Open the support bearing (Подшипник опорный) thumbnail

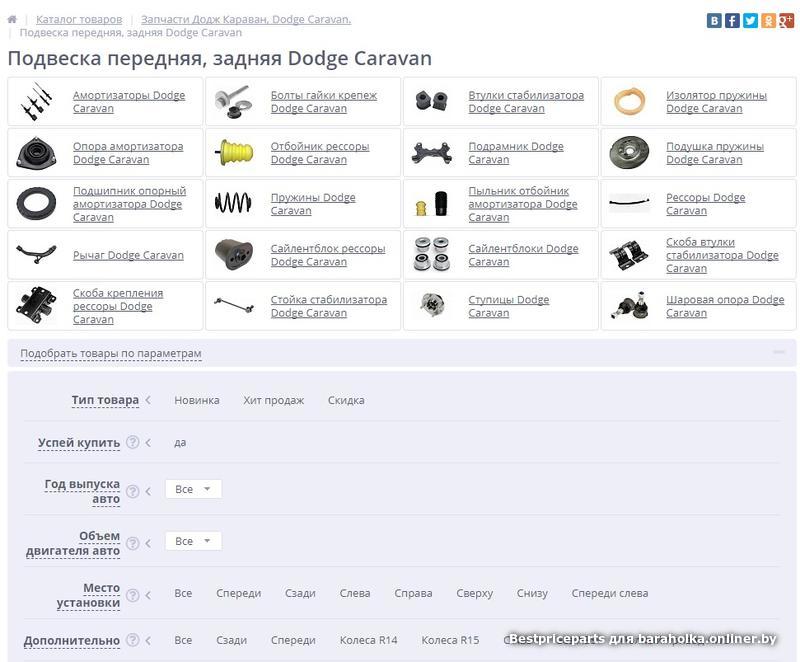tap(36, 203)
